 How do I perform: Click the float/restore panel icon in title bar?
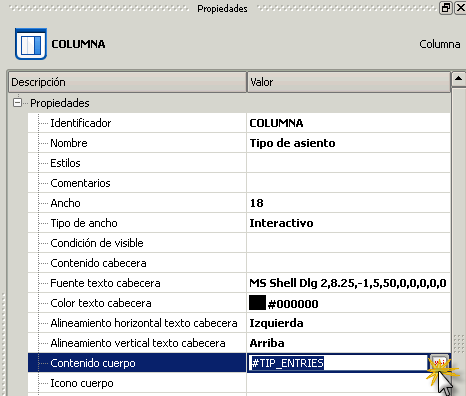[446, 7]
